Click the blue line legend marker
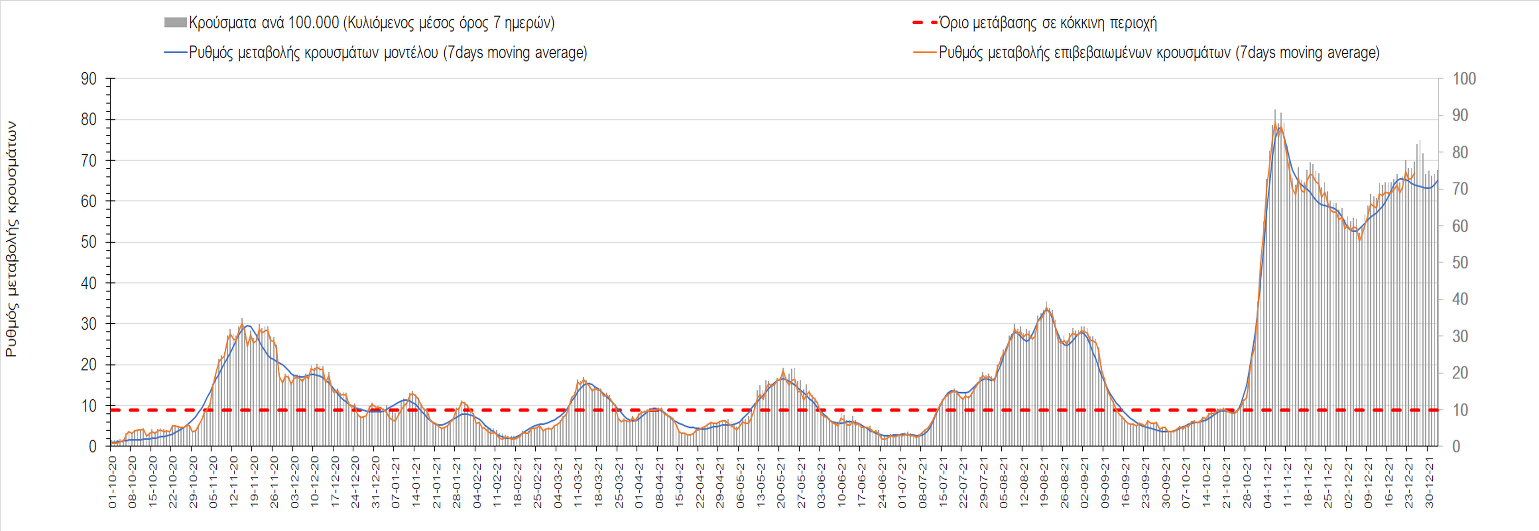Image resolution: width=1539 pixels, height=531 pixels. [175, 53]
